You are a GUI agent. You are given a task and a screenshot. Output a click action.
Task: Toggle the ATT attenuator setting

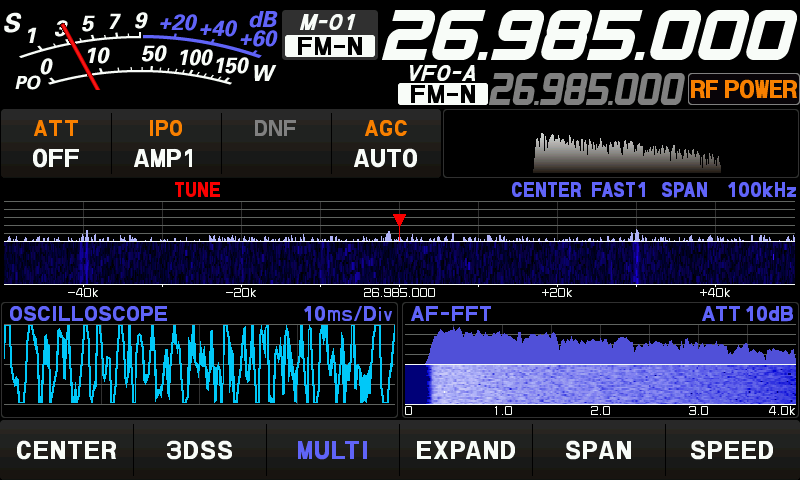point(56,144)
